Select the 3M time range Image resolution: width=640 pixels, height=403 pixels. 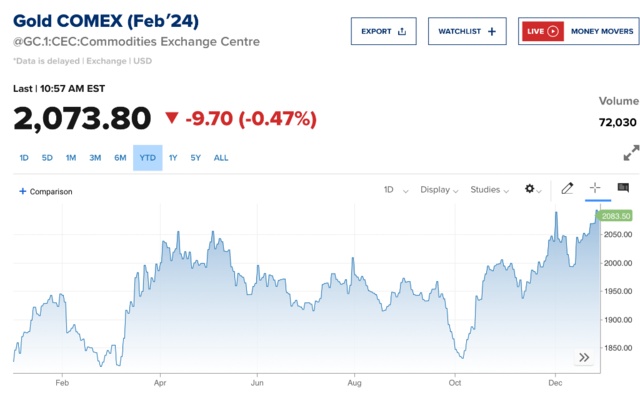pyautogui.click(x=95, y=158)
